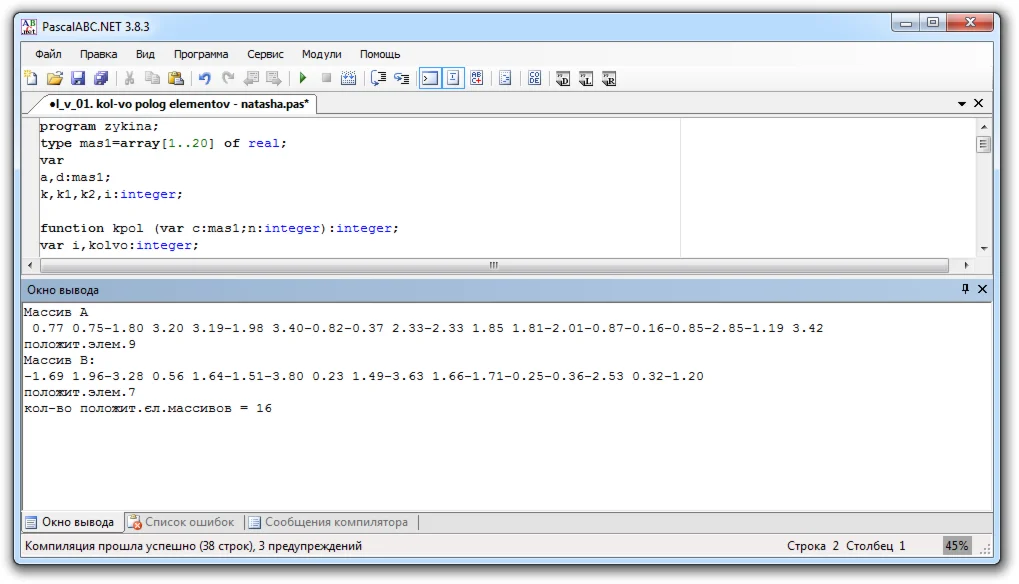
Task: Click the Cut scissors icon
Action: (x=129, y=78)
